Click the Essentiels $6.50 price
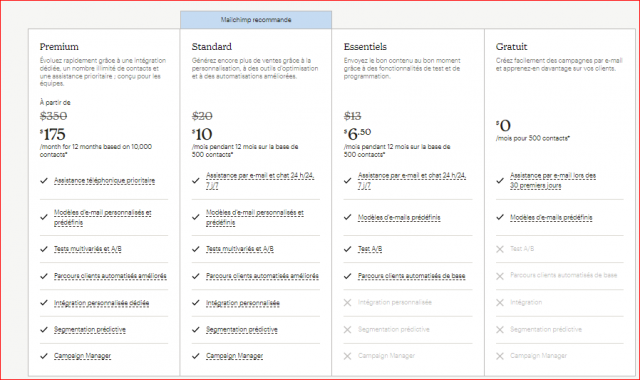 358,133
